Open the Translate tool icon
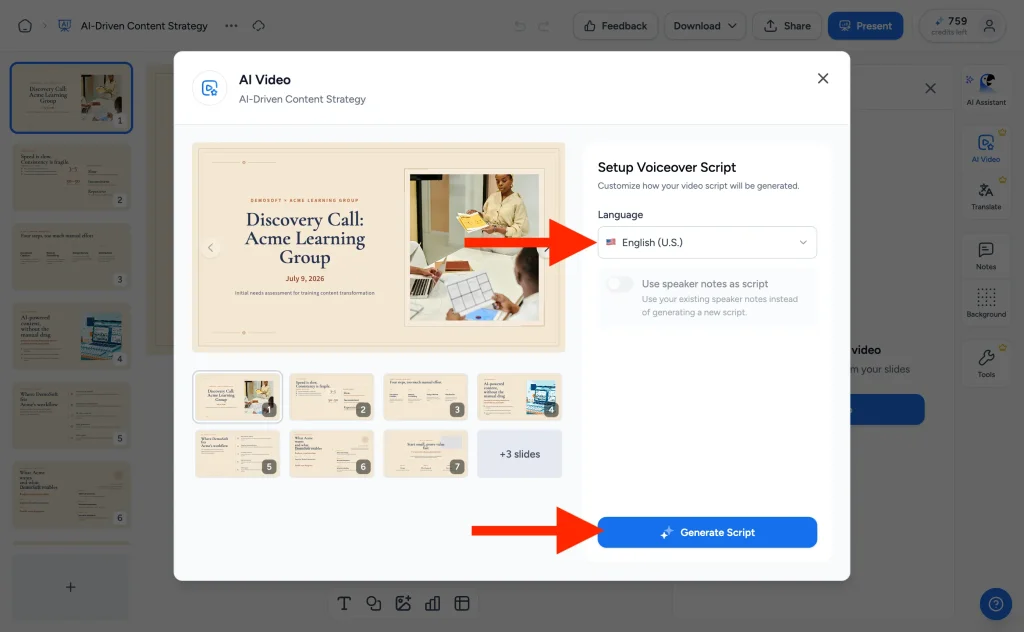1024x632 pixels. (986, 196)
